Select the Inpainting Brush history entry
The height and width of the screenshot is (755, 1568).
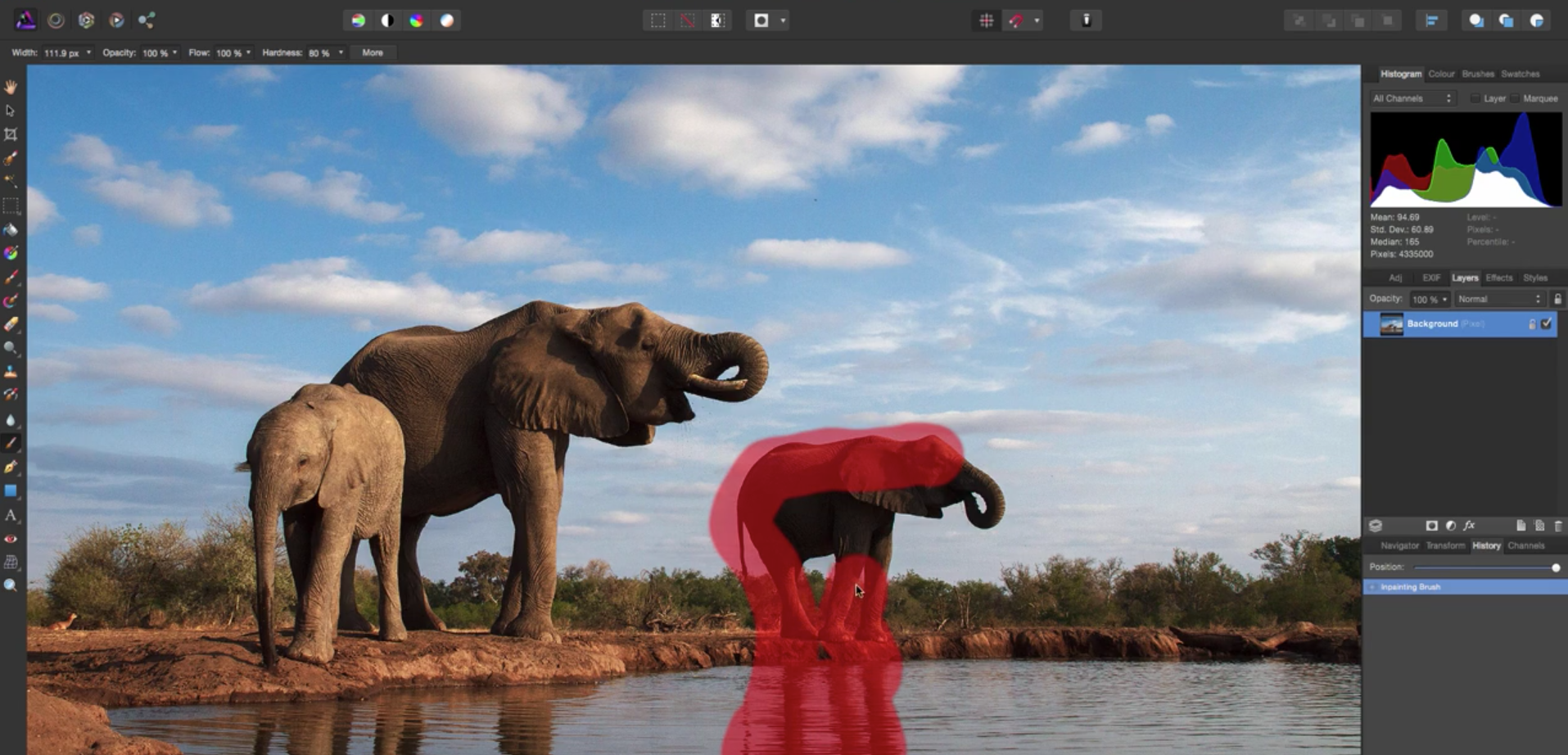[x=1410, y=587]
